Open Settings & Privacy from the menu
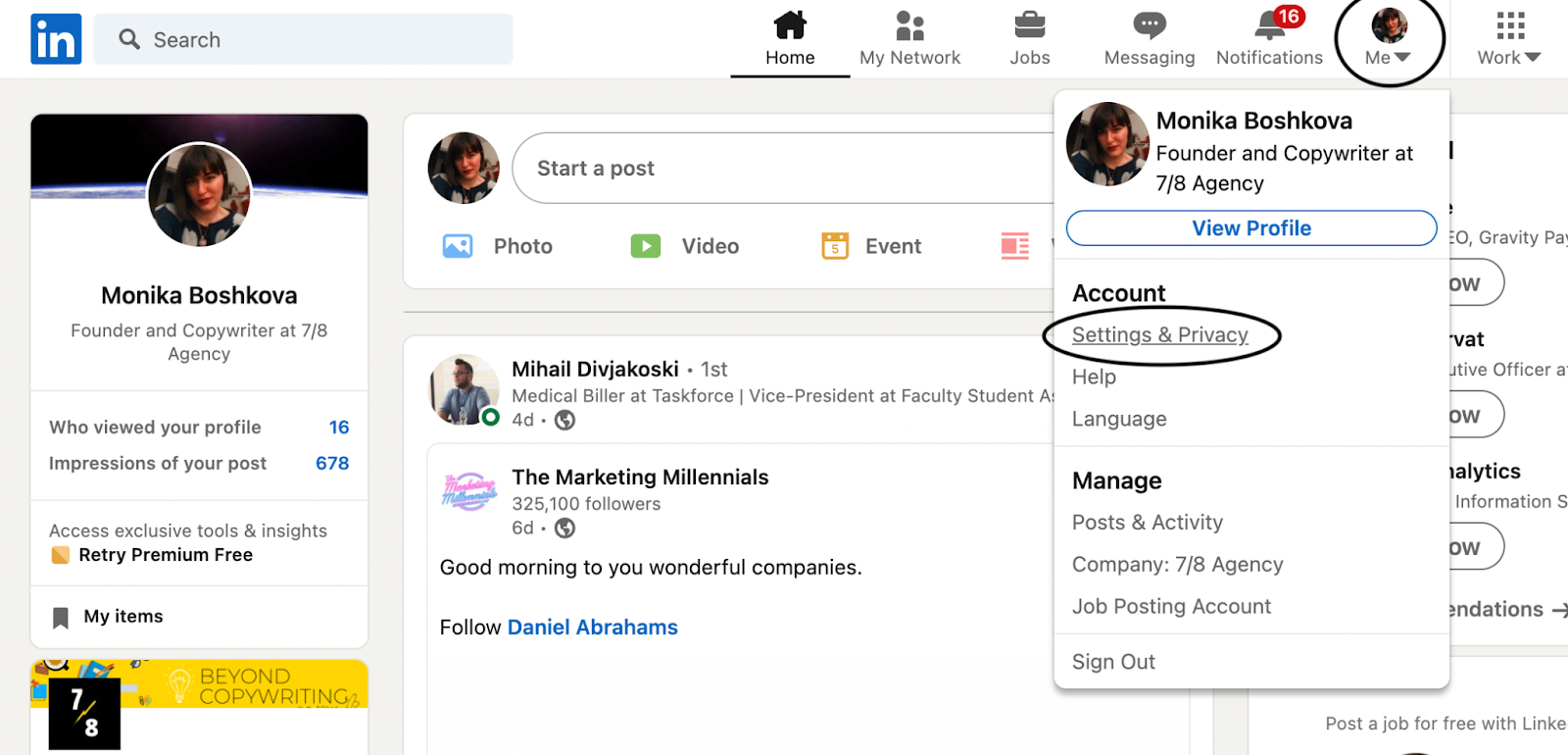 click(1160, 335)
